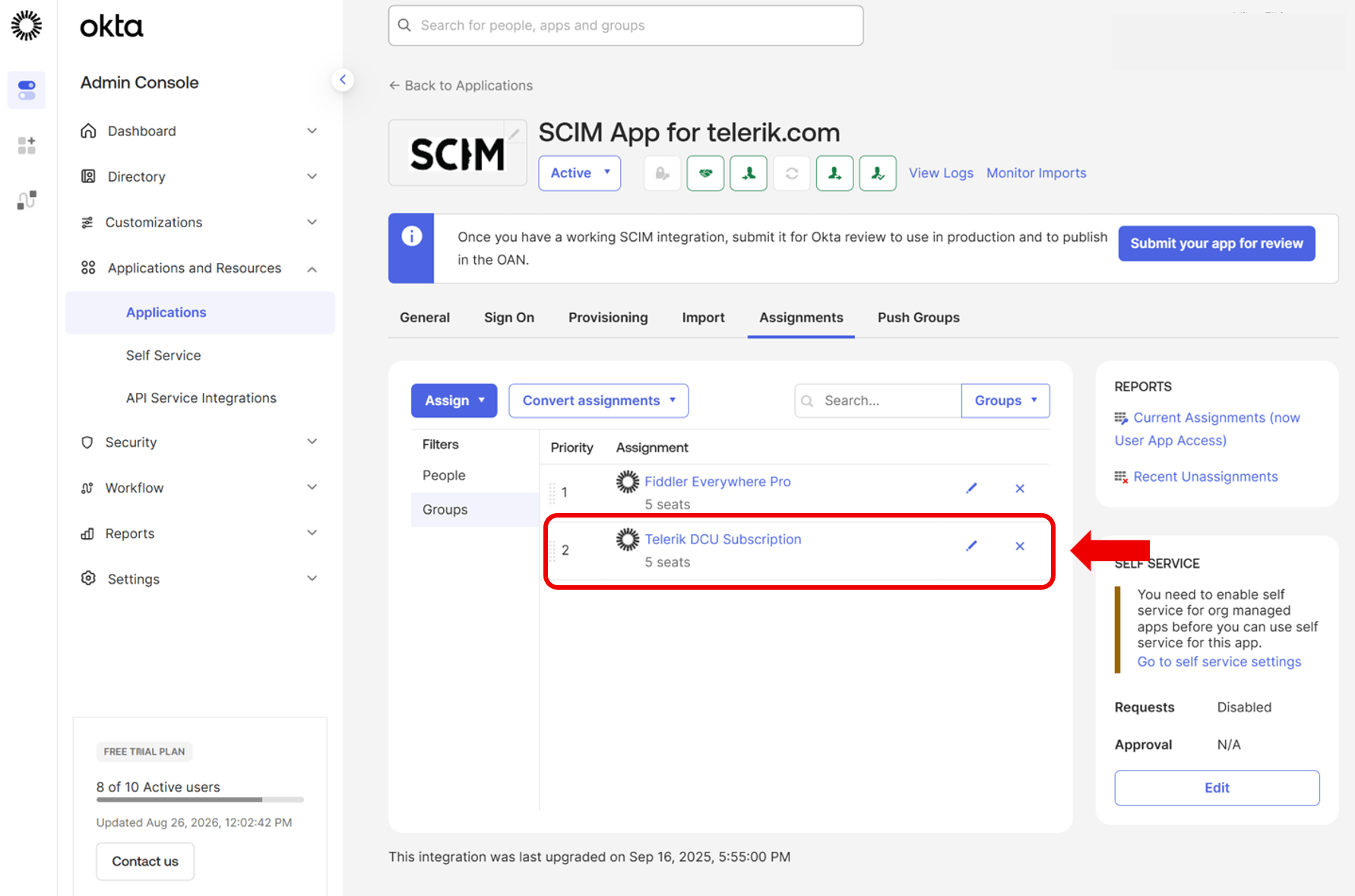1355x896 pixels.
Task: Collapse the sidebar with the chevron button
Action: [343, 80]
